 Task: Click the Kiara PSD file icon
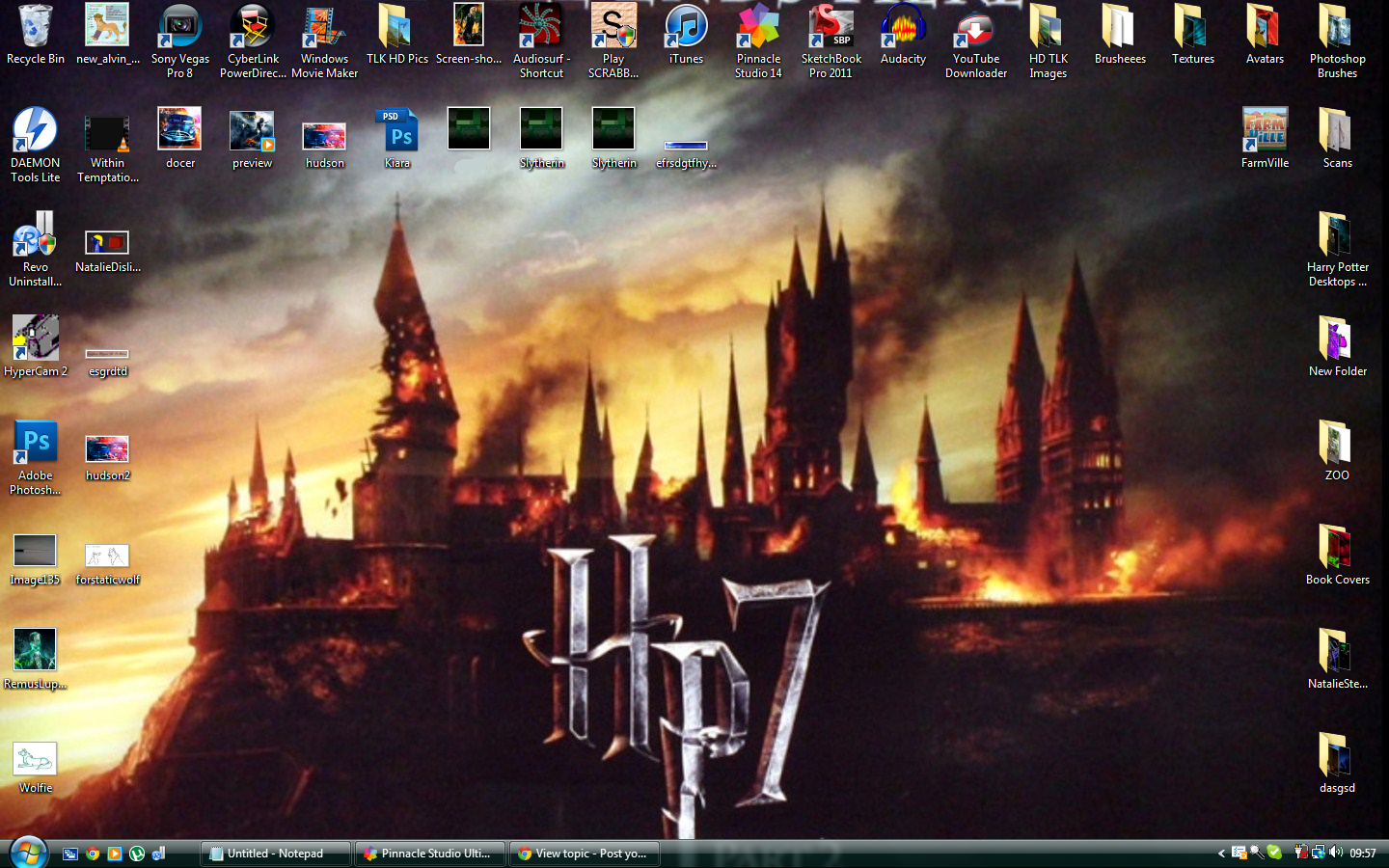click(x=397, y=132)
